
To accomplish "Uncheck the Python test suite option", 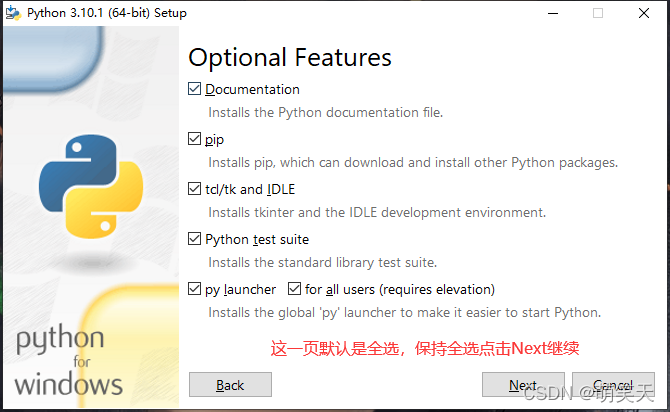I will pos(195,239).
